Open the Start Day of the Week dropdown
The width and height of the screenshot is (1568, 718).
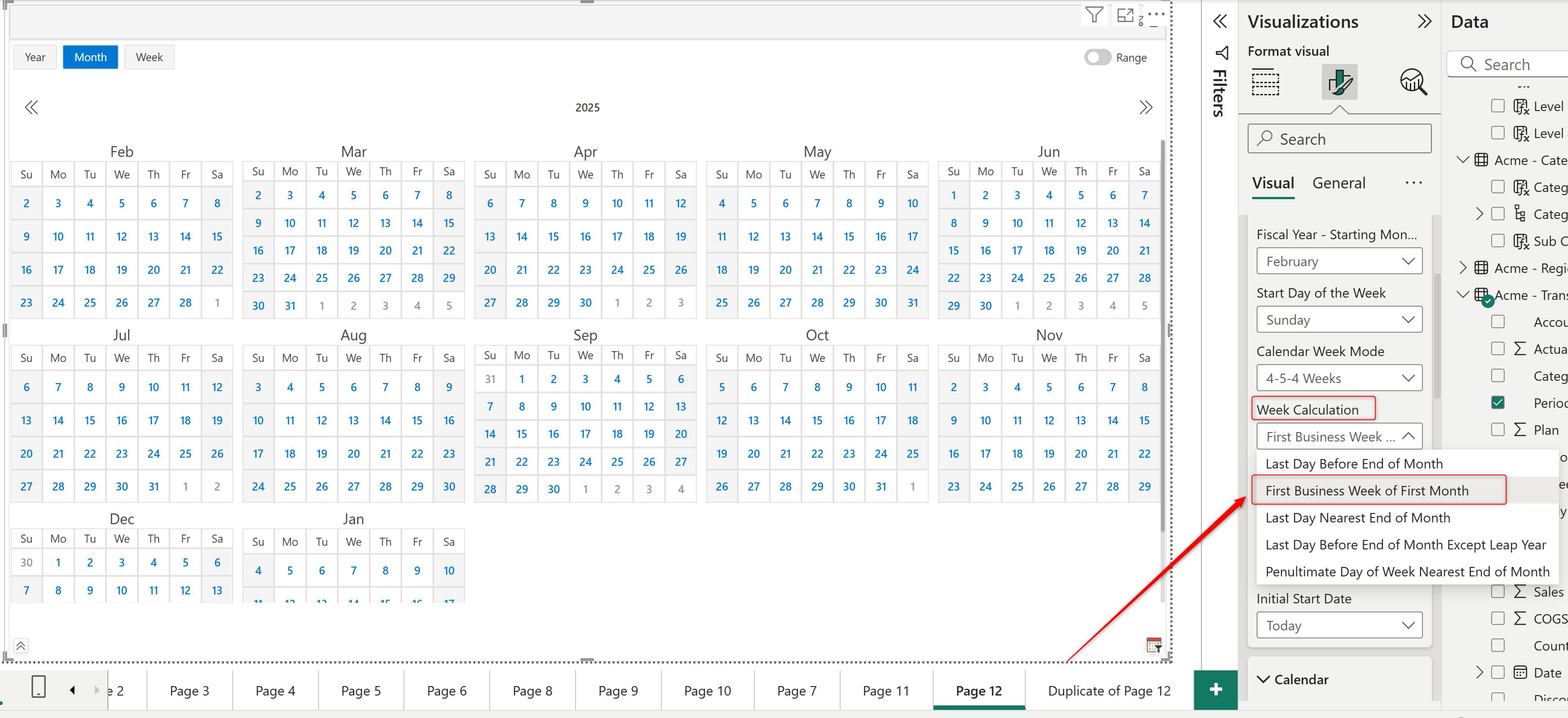[1338, 320]
